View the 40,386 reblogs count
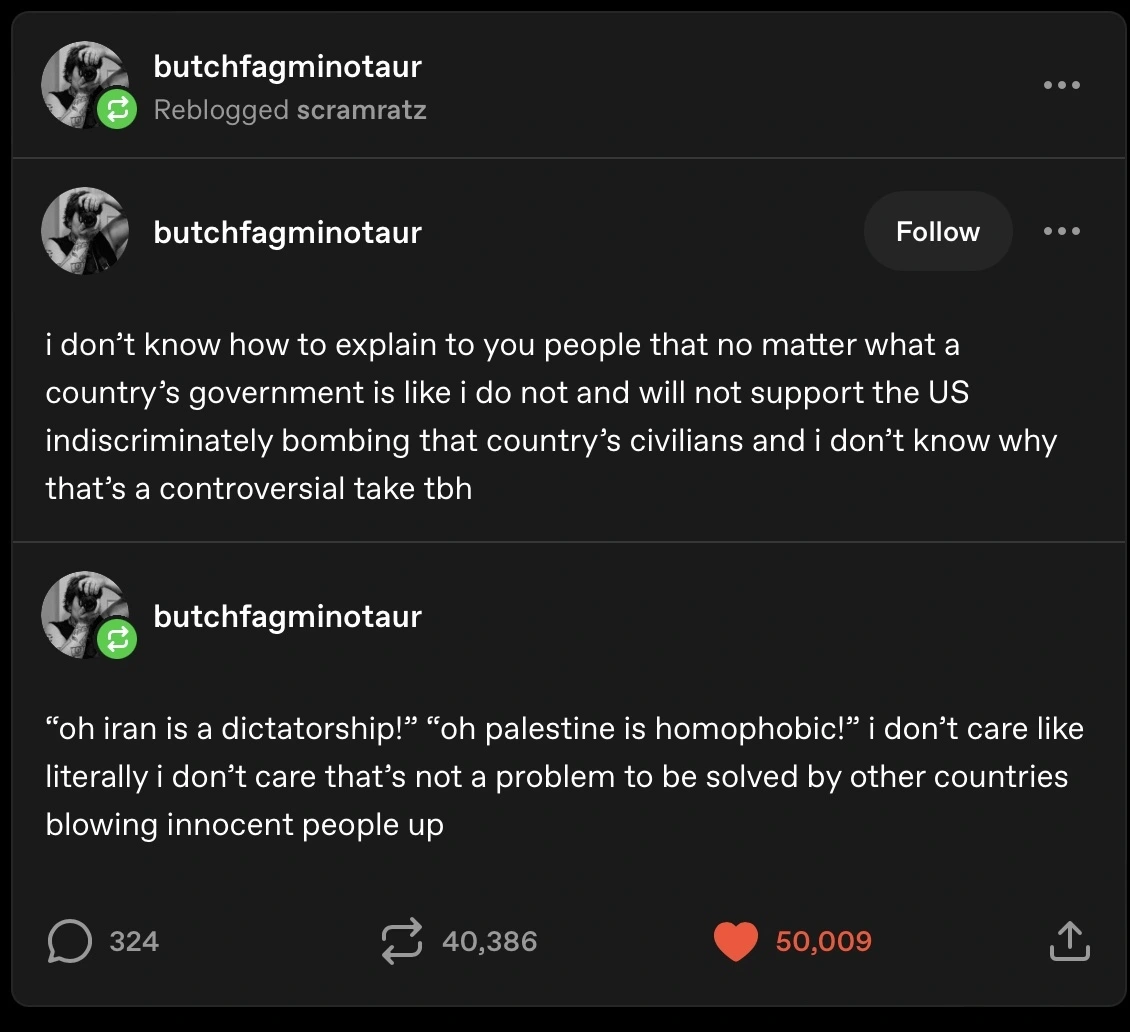The width and height of the screenshot is (1130, 1032). pos(489,942)
